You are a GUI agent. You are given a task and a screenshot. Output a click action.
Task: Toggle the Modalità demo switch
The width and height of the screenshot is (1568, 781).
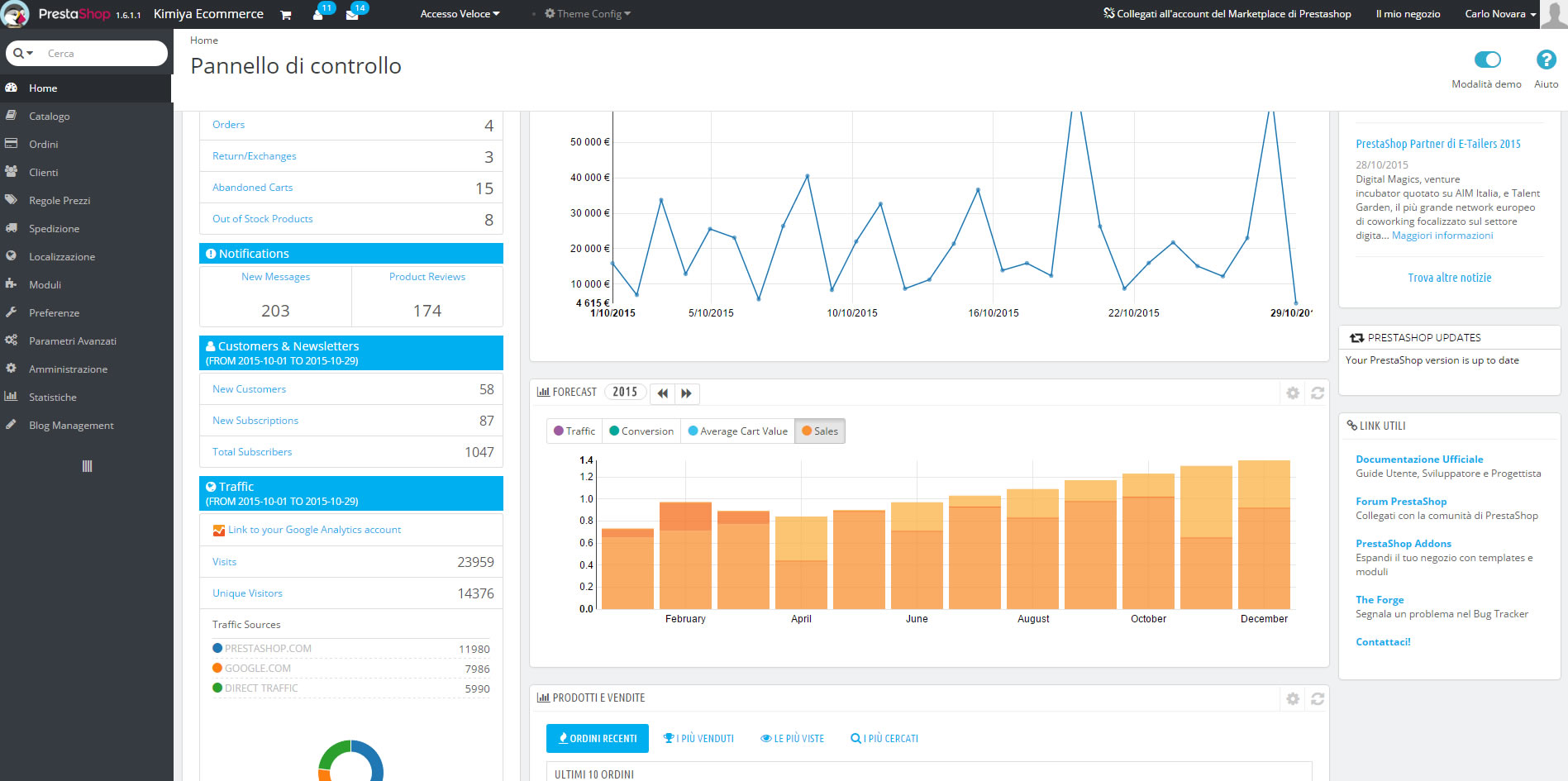pyautogui.click(x=1487, y=60)
